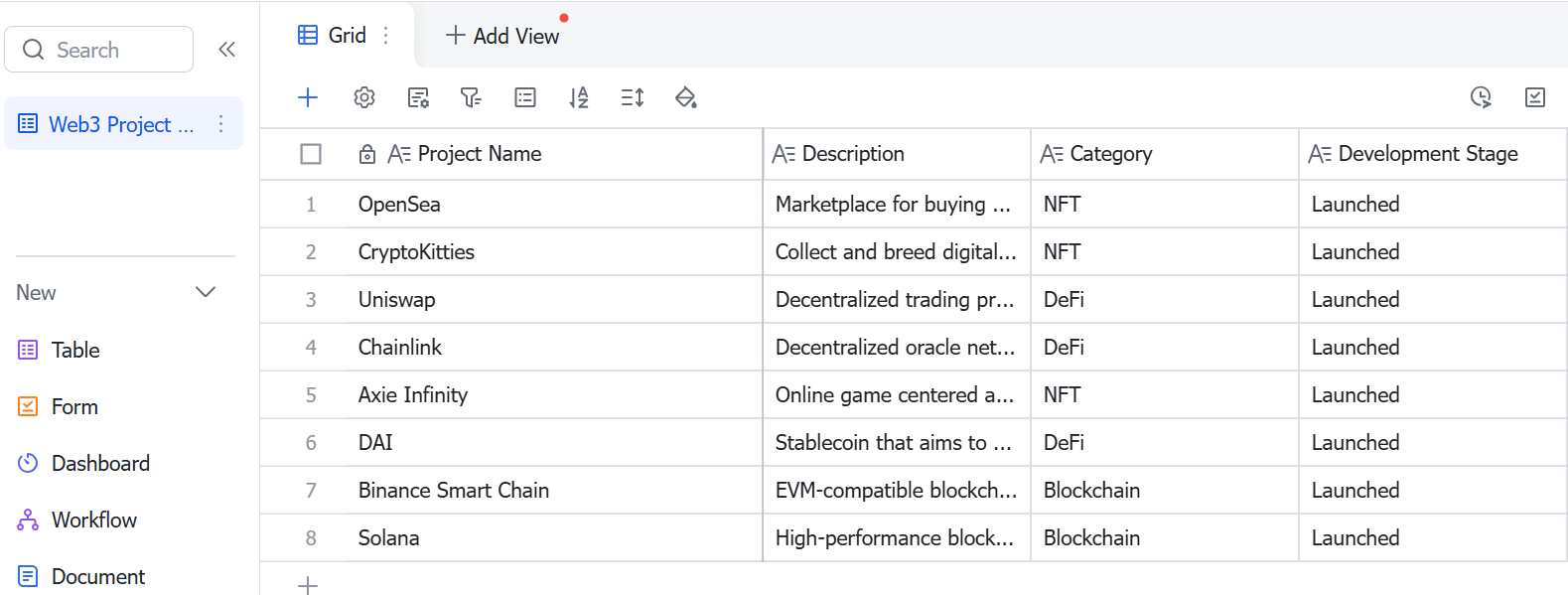Click the Search input field

tap(99, 50)
